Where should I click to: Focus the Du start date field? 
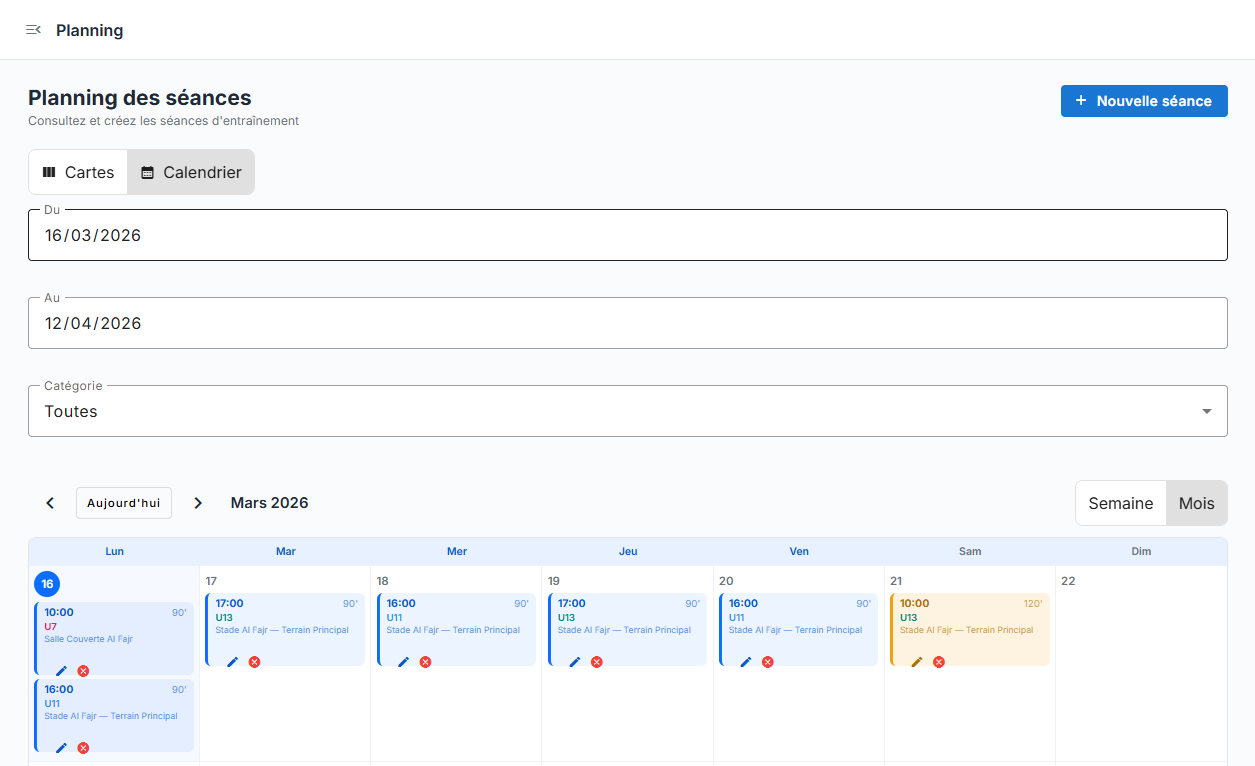[627, 236]
